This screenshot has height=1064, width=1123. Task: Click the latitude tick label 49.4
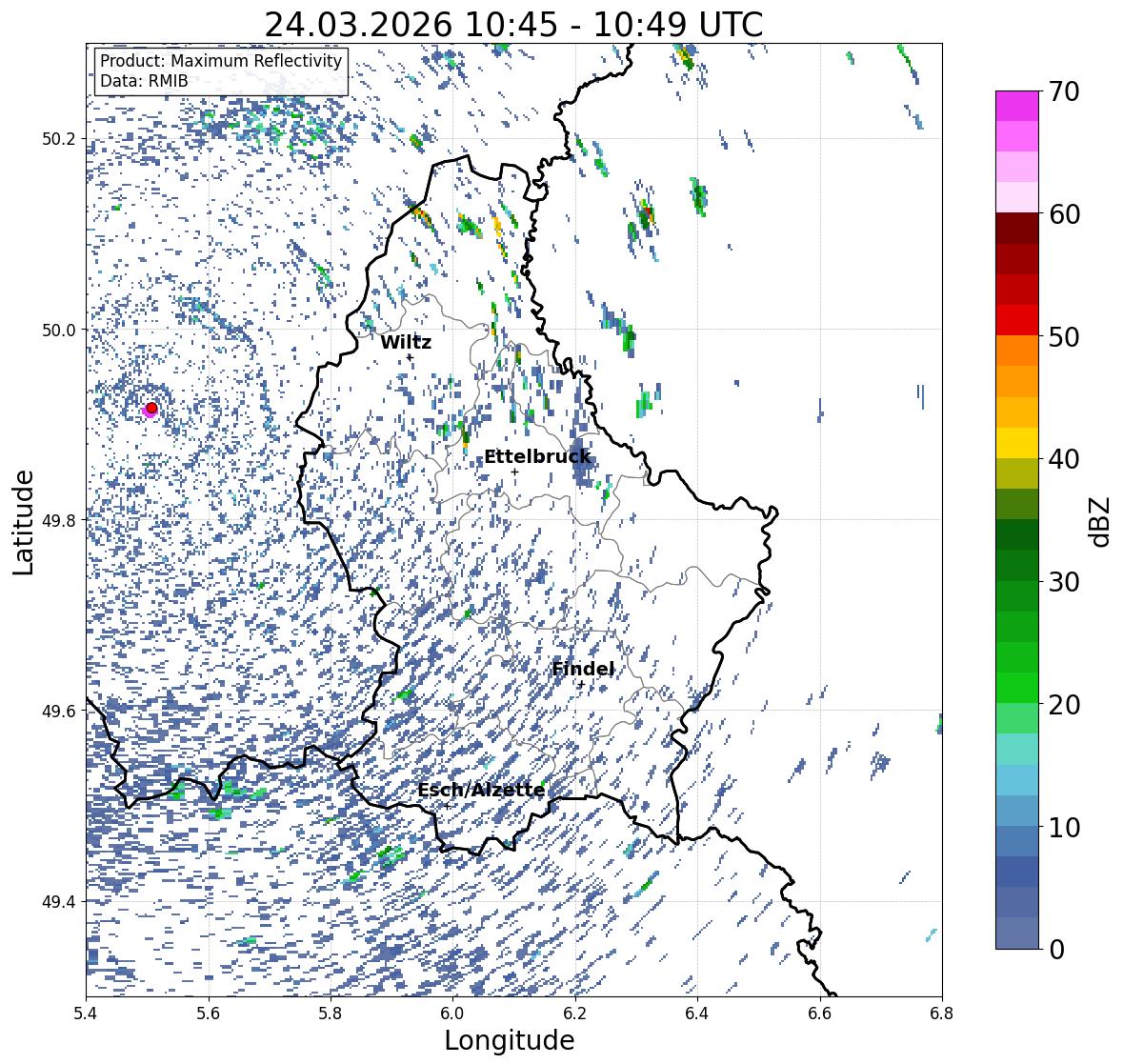59,901
